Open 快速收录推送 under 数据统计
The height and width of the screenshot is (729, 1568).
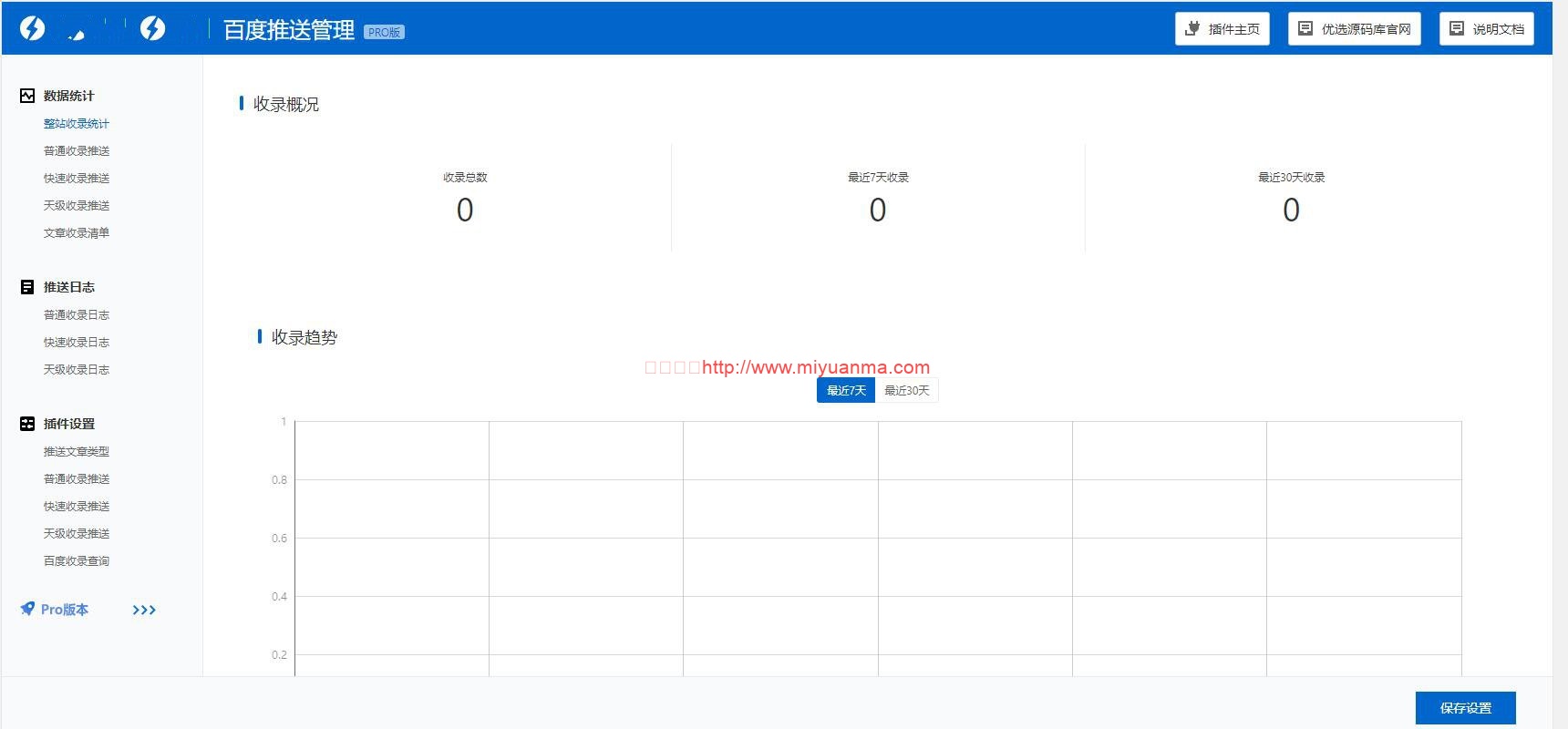coord(77,179)
